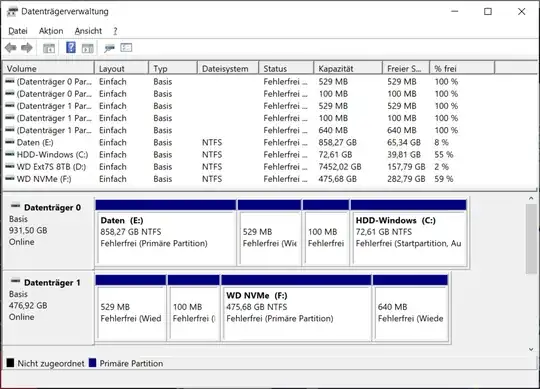540x389 pixels.
Task: Select the 100 MB partition on Datenträger 0
Action: 326,233
